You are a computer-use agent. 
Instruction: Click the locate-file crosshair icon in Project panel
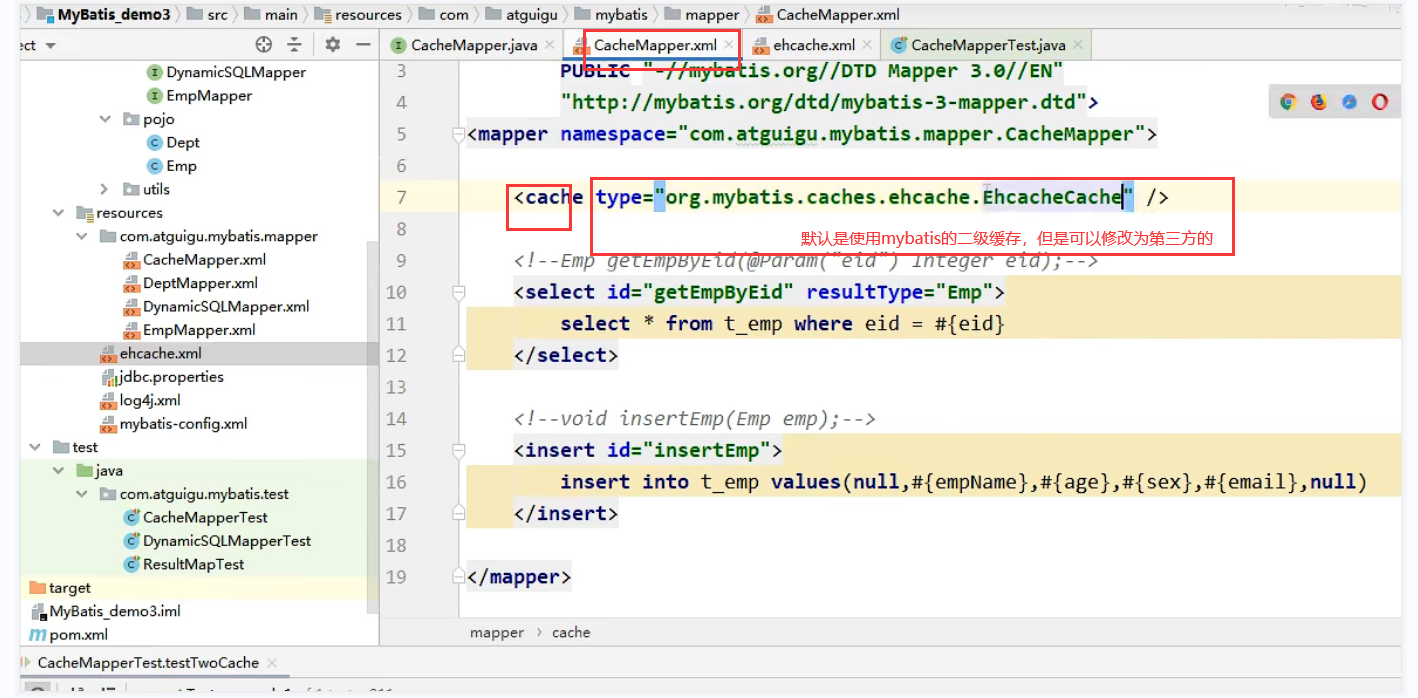click(264, 45)
